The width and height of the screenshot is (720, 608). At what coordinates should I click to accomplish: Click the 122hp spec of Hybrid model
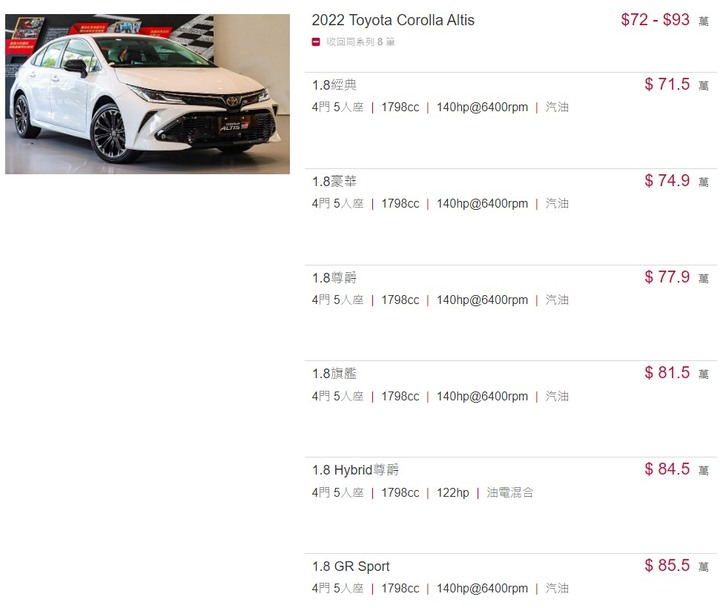pos(453,493)
